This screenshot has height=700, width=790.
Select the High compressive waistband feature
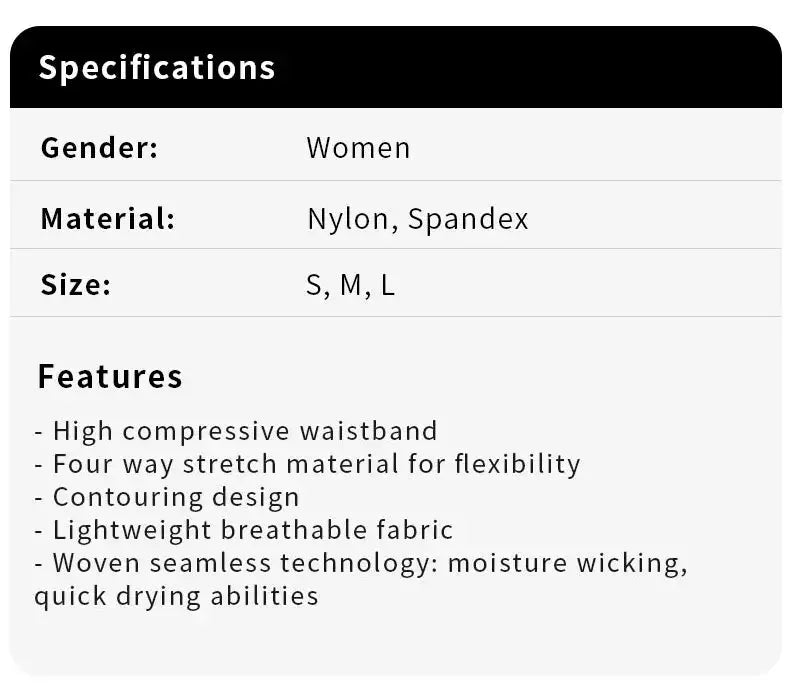coord(244,431)
